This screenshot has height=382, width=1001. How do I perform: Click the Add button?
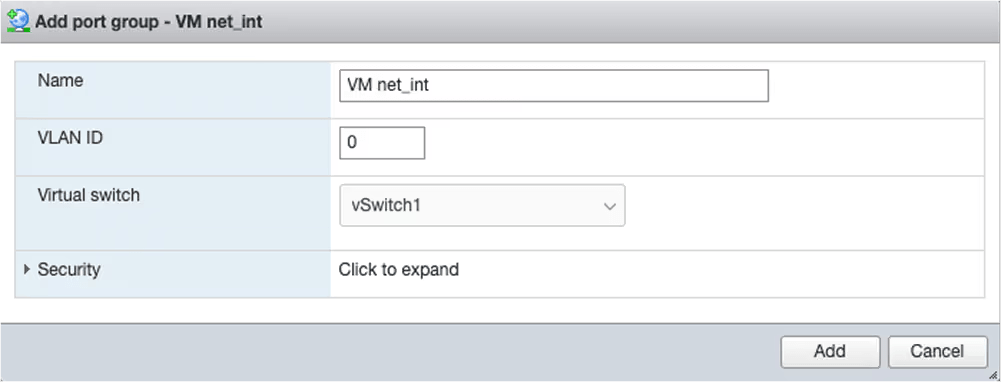(x=830, y=351)
